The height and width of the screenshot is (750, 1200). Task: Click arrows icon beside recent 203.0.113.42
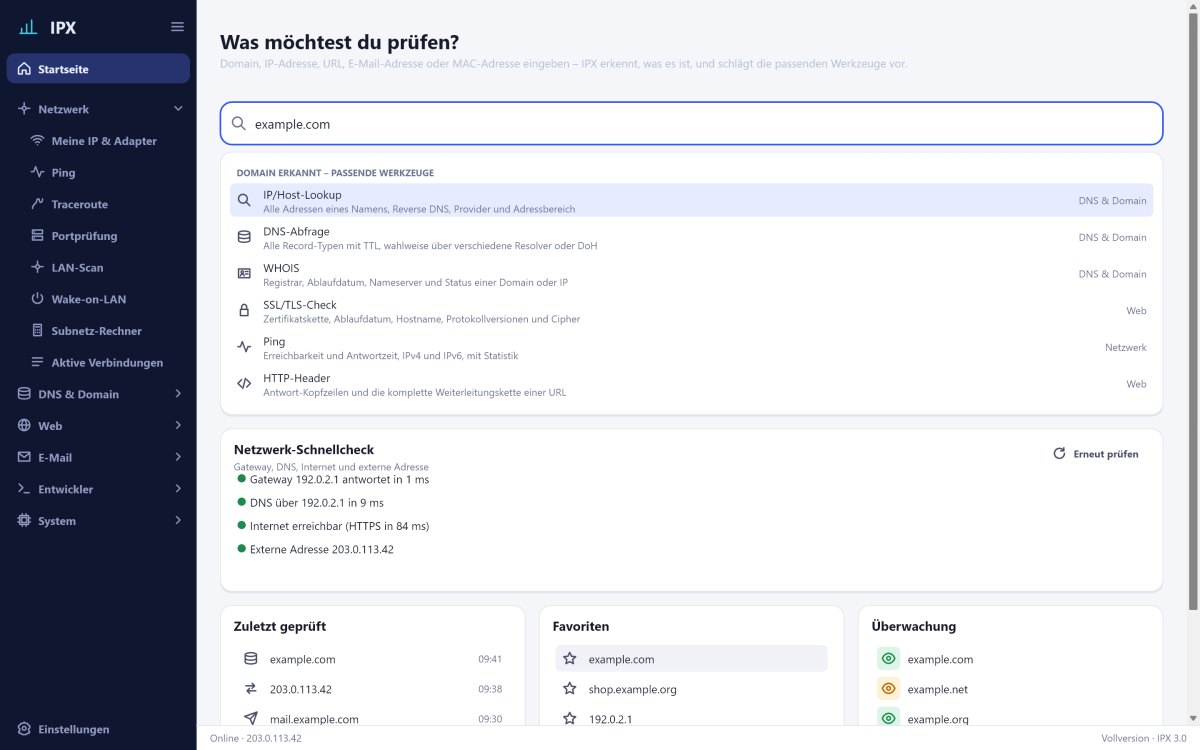[251, 689]
